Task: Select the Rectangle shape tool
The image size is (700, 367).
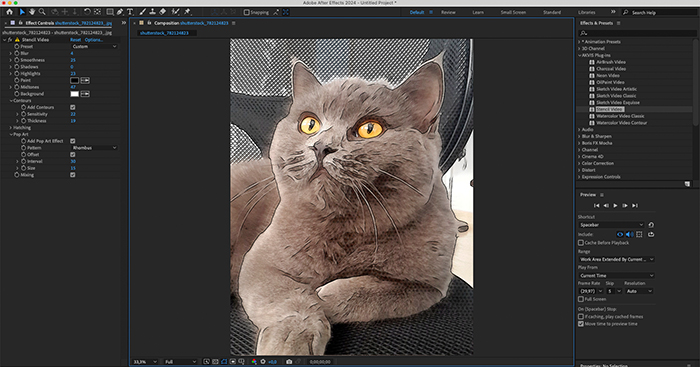Action: tap(110, 12)
